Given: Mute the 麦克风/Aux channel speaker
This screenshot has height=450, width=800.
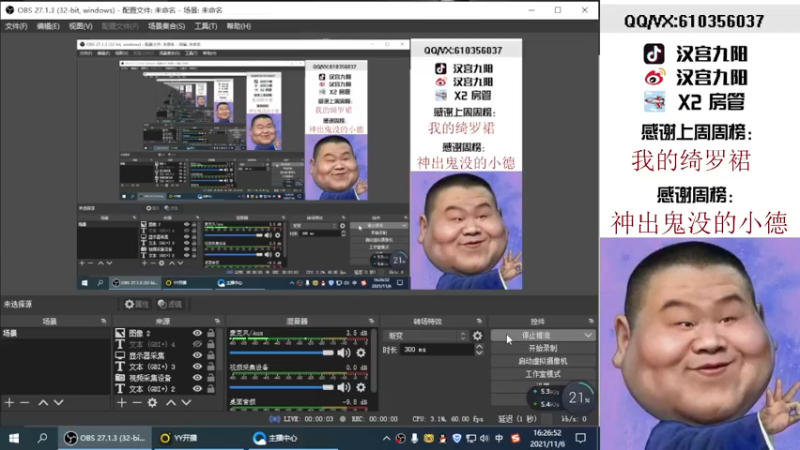Looking at the screenshot, I should click(344, 353).
